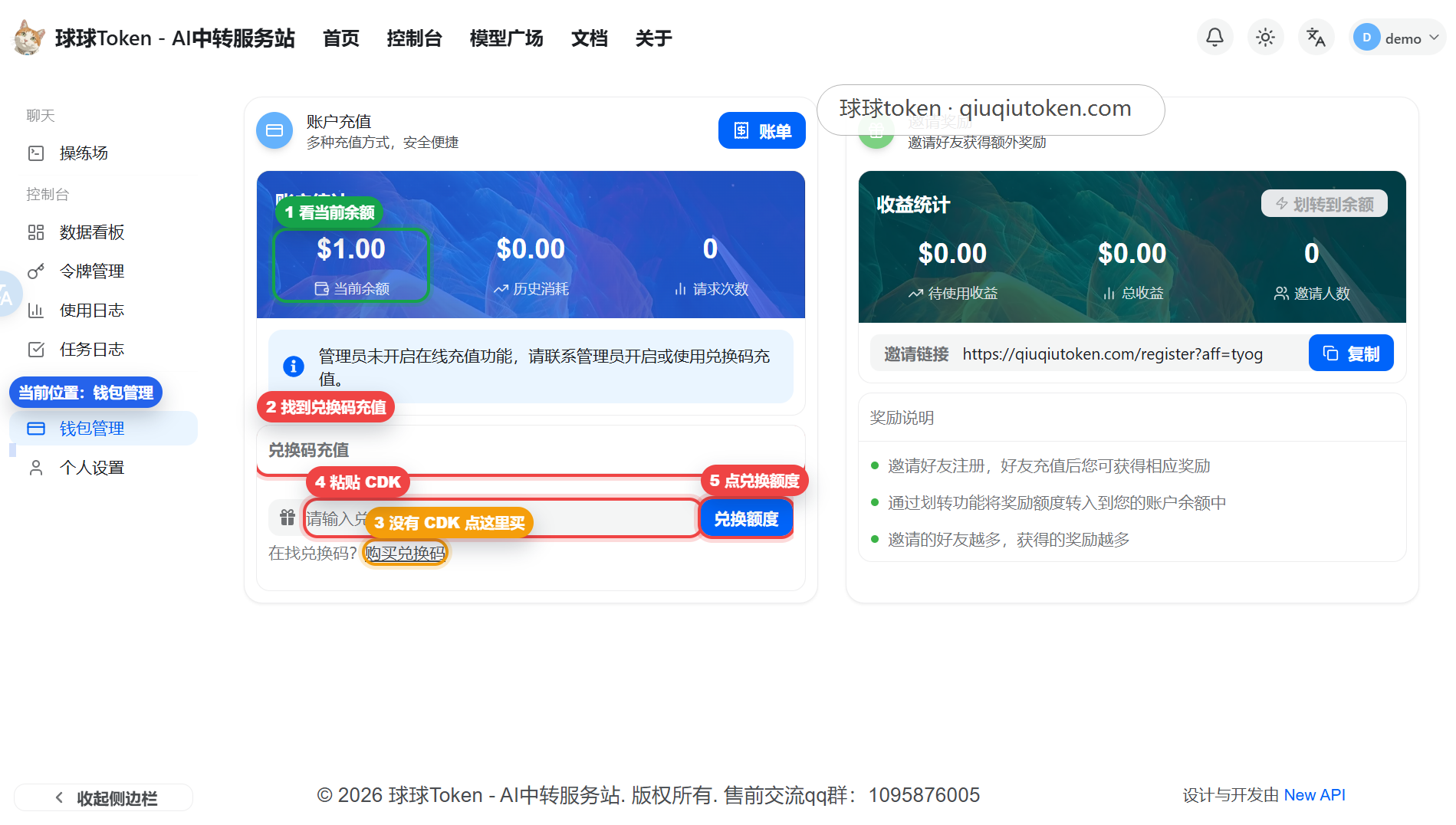Click the 奖励说明 heading
The height and width of the screenshot is (825, 1456).
pos(902,418)
